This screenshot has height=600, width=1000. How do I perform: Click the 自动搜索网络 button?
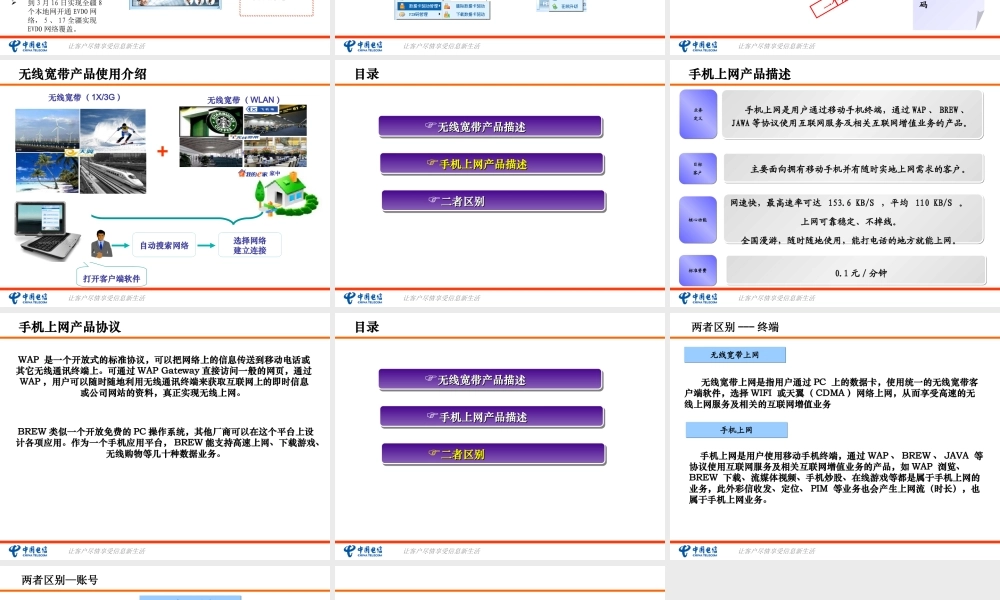[164, 244]
